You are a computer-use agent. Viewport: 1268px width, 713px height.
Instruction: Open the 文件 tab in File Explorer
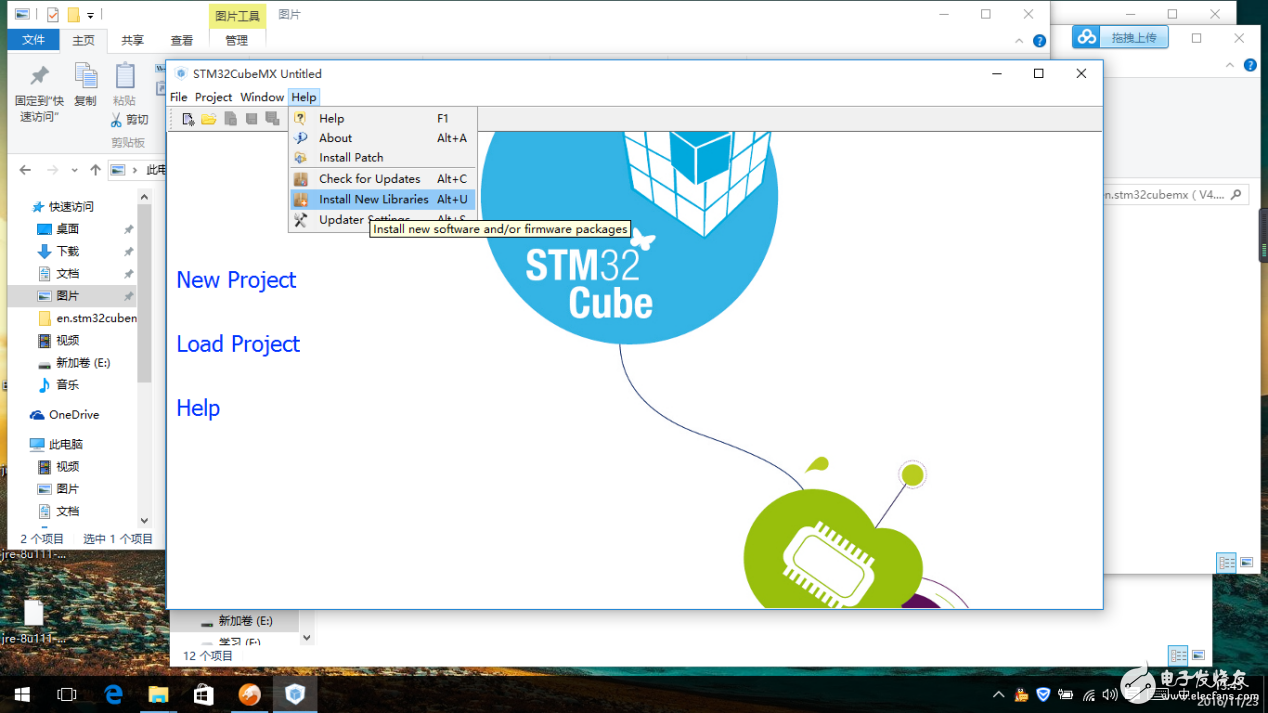(x=34, y=40)
